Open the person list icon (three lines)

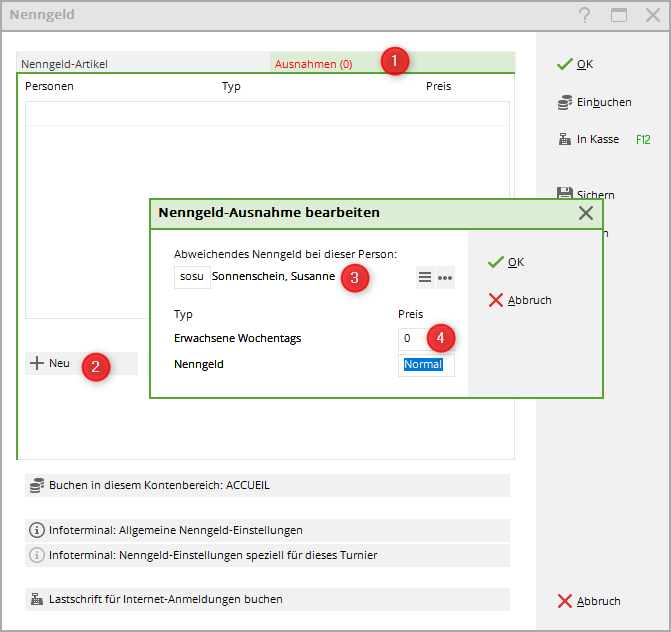pyautogui.click(x=425, y=278)
